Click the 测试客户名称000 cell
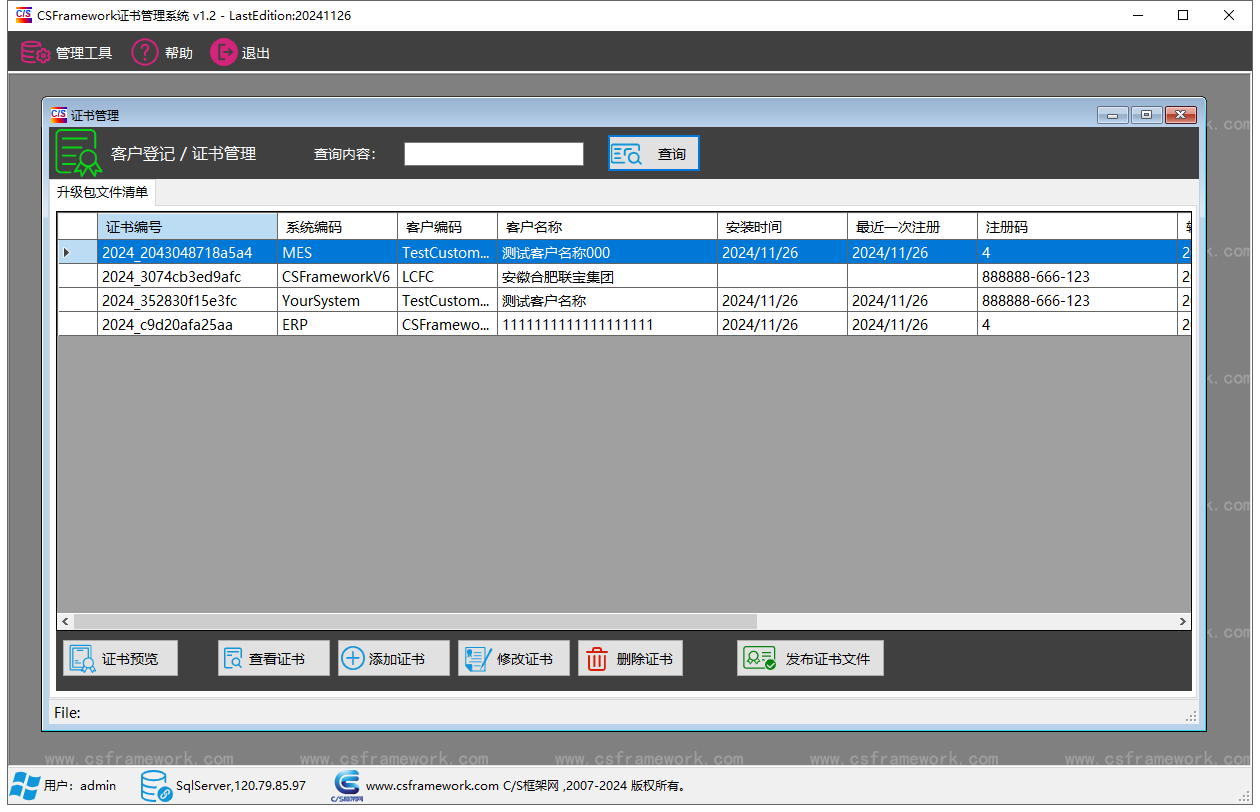This screenshot has width=1260, height=812. click(x=607, y=253)
